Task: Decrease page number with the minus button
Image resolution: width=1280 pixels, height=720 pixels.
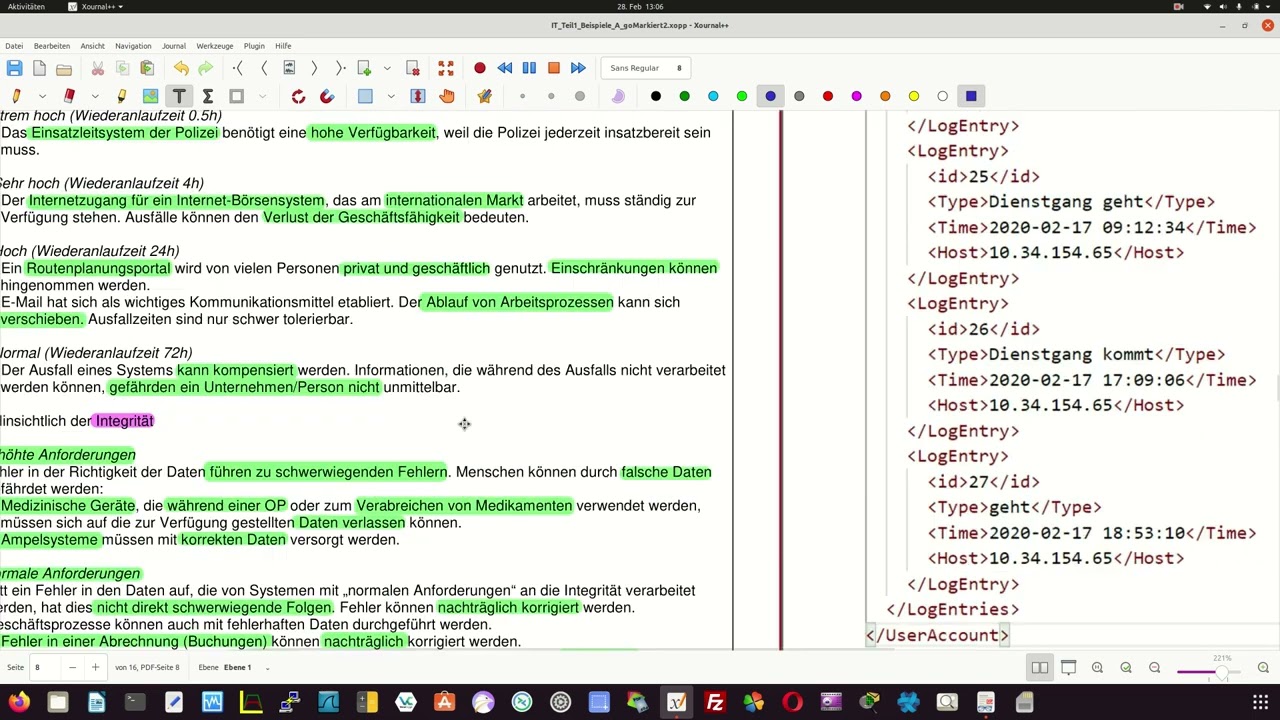Action: [72, 667]
